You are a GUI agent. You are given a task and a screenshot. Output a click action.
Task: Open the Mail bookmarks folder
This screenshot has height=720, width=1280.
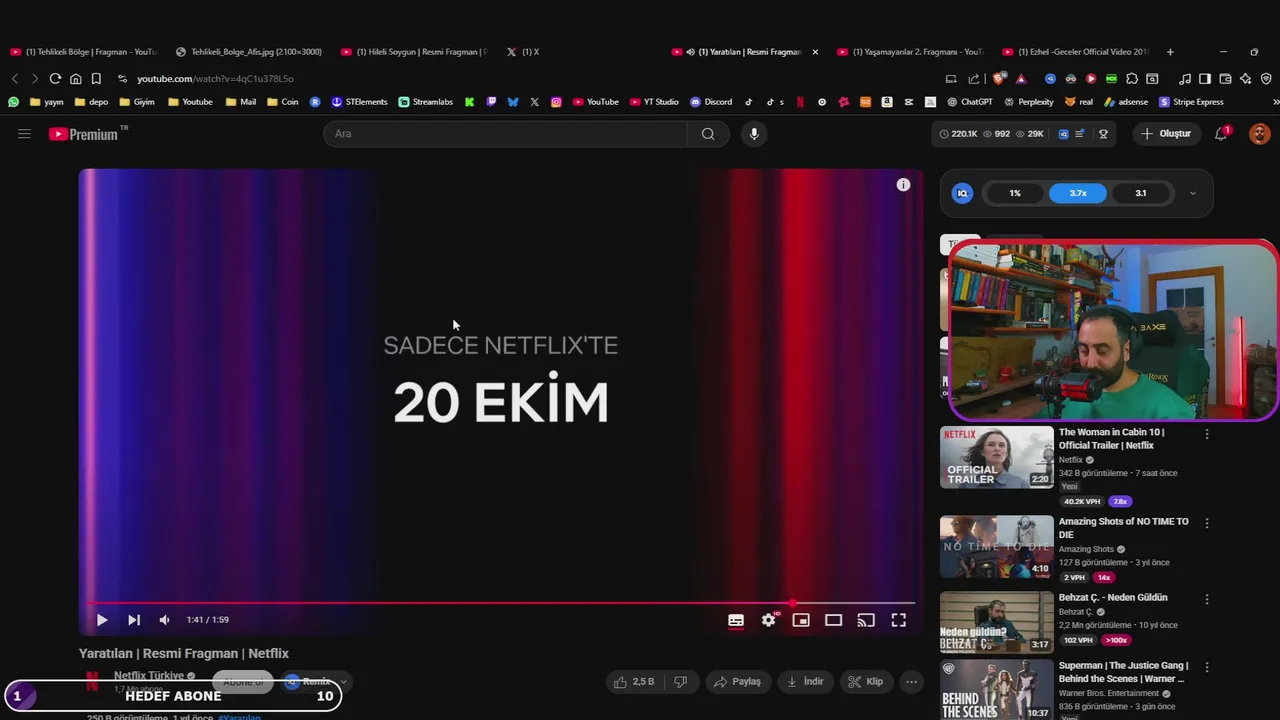point(240,102)
